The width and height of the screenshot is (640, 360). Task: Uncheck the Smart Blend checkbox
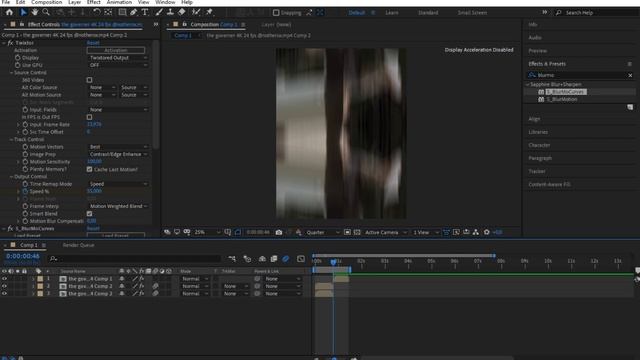[89, 213]
